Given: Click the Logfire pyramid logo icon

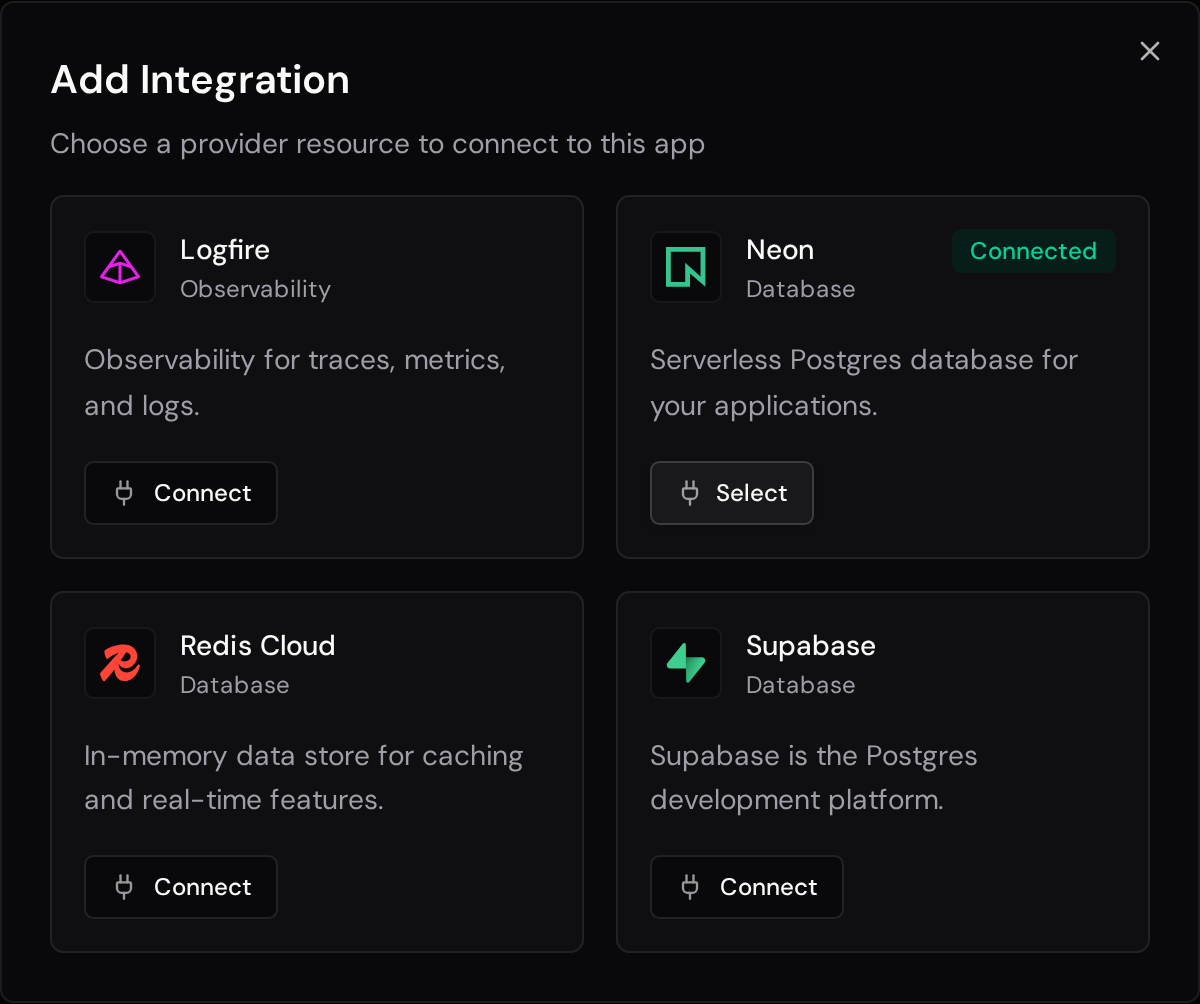Looking at the screenshot, I should (x=120, y=267).
